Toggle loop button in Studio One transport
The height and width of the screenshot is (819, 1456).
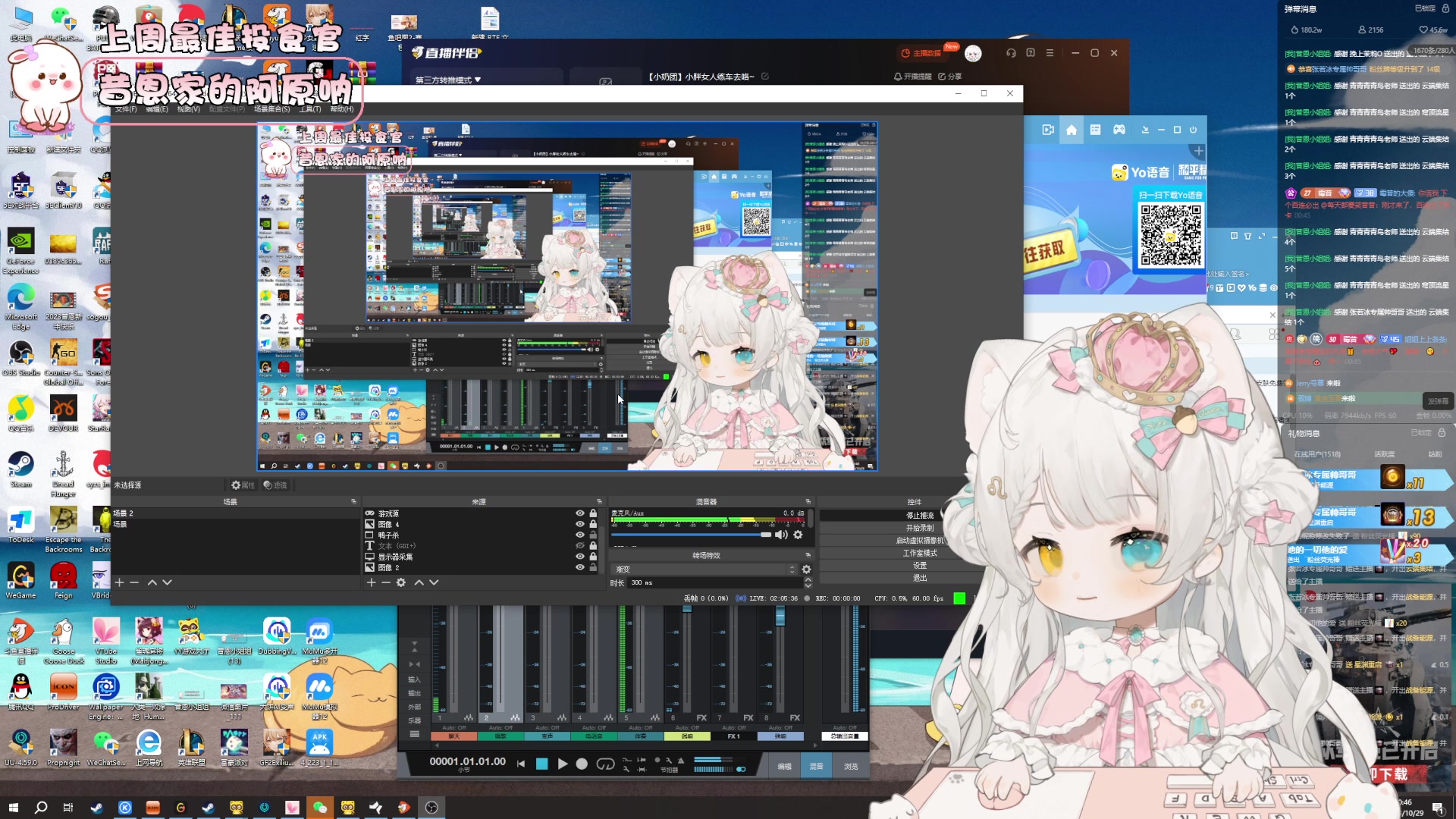pos(605,764)
